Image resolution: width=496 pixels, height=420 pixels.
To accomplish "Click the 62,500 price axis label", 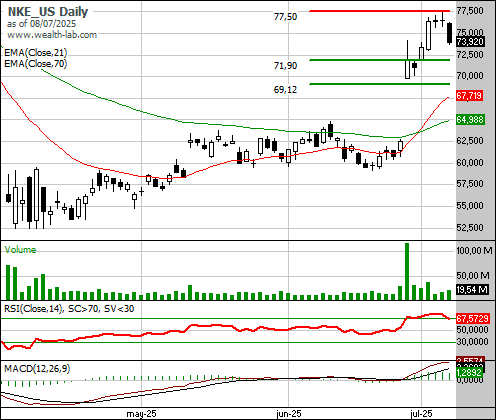I will pyautogui.click(x=470, y=141).
